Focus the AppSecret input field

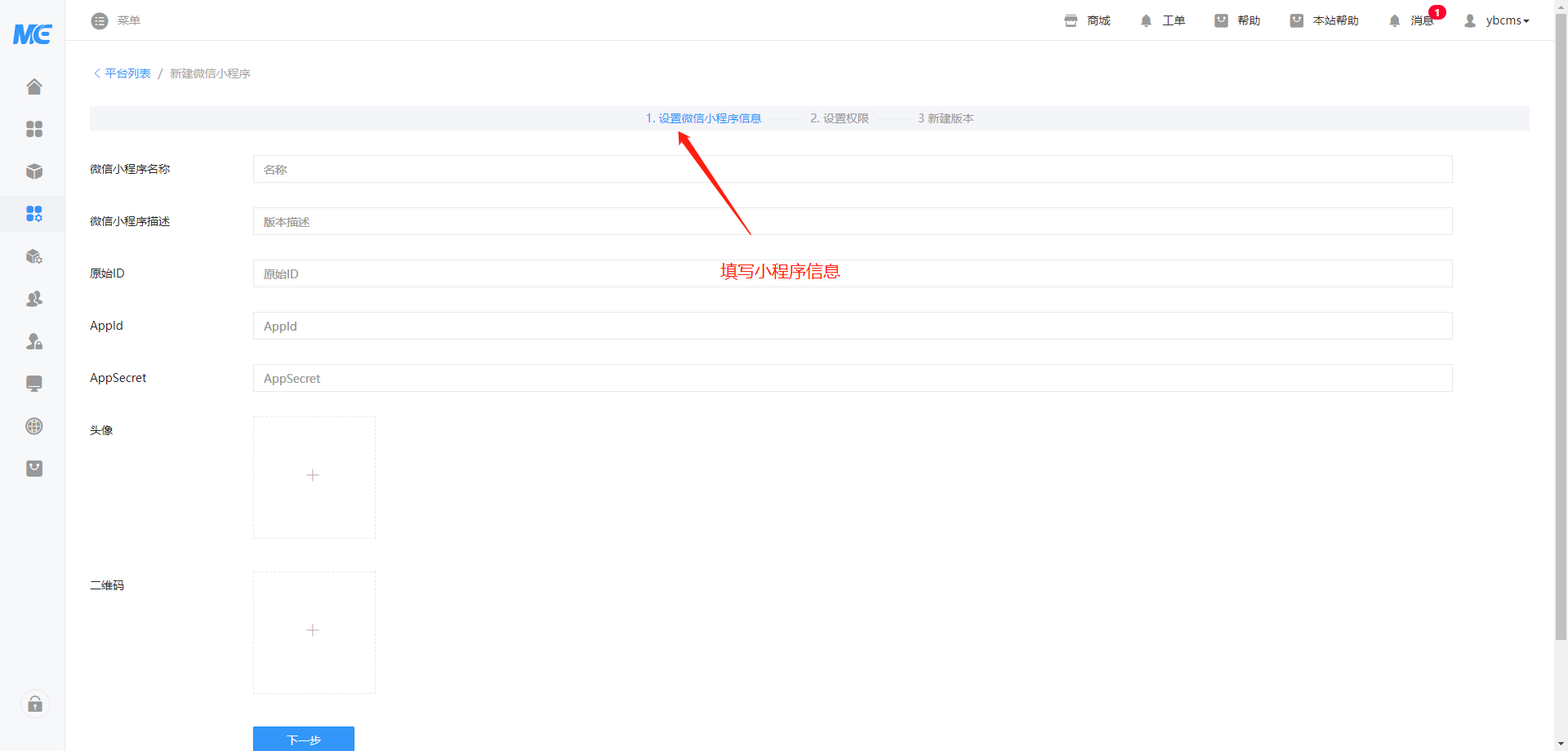coord(853,378)
